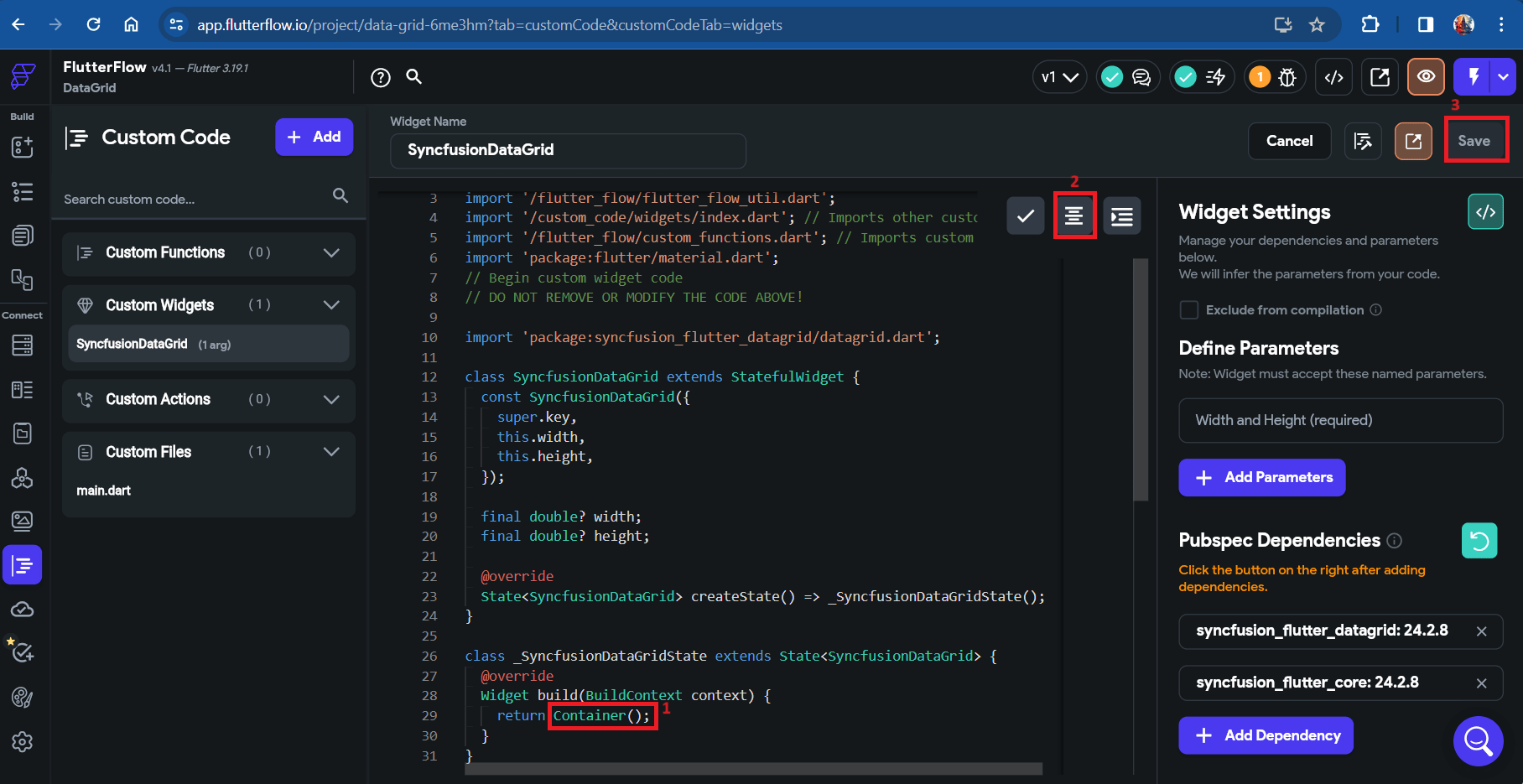The width and height of the screenshot is (1523, 784).
Task: Open the app Settings gear icon
Action: tap(23, 742)
